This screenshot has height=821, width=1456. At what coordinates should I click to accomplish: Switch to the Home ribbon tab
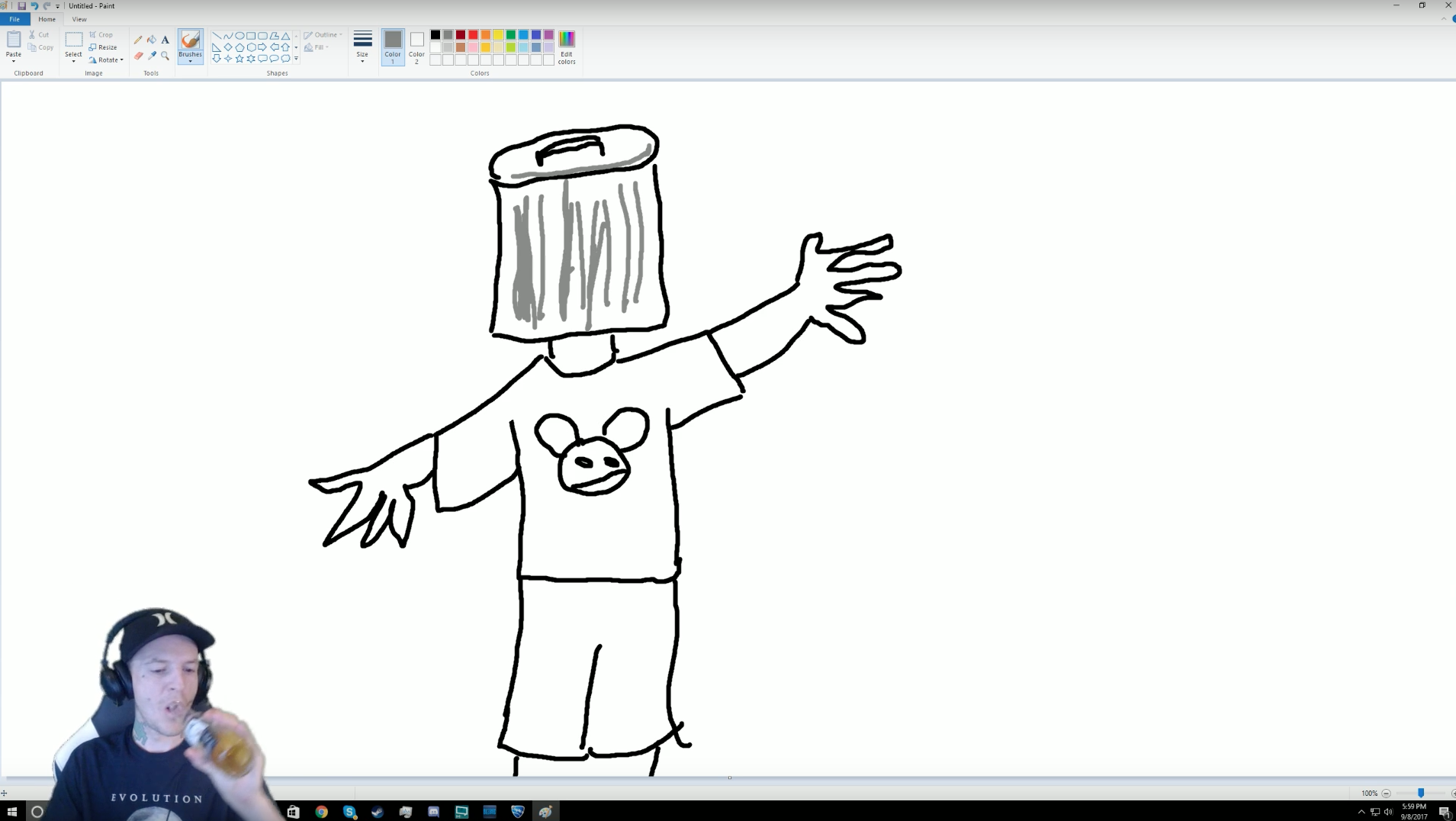click(x=47, y=19)
